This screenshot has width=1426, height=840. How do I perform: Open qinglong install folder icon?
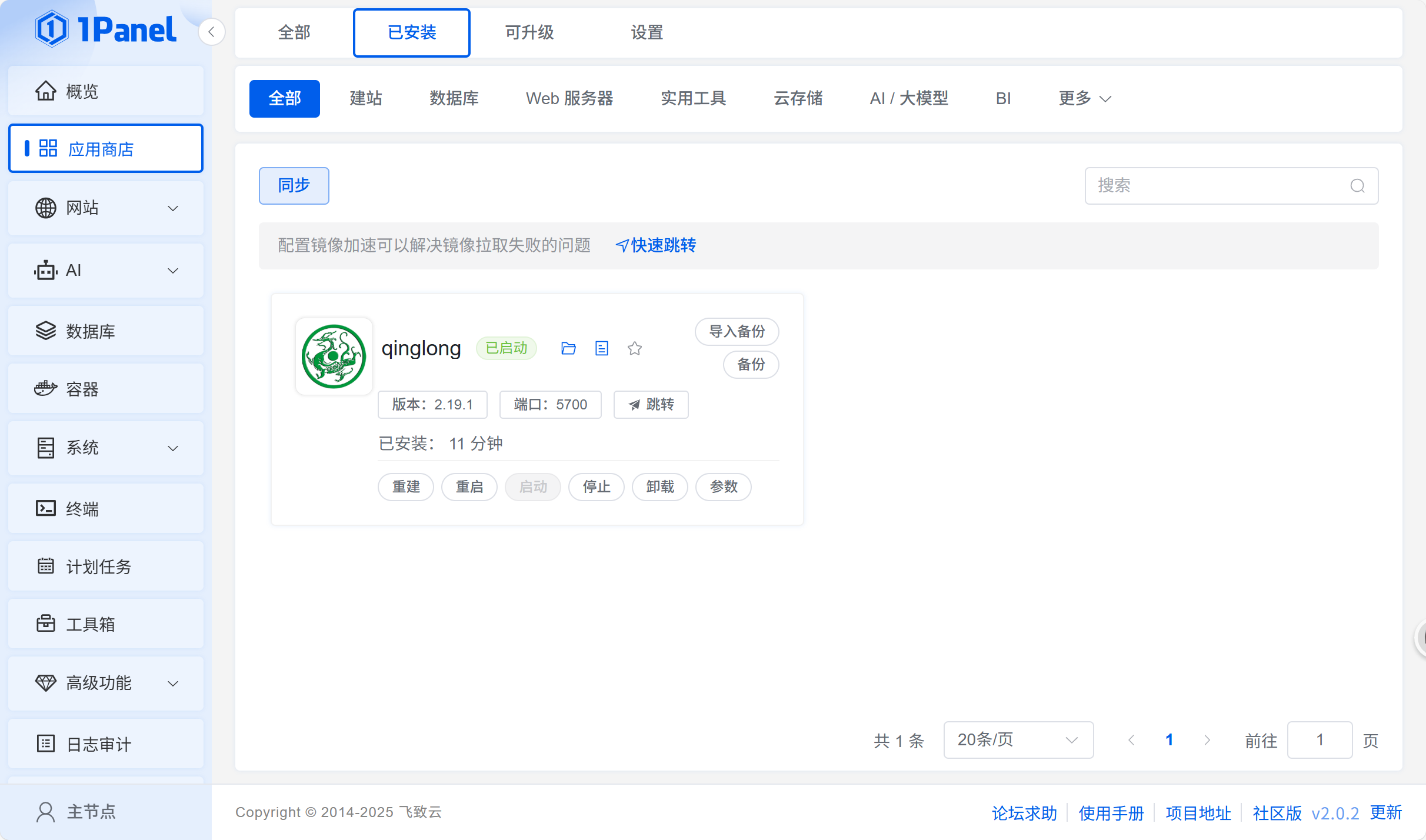(x=568, y=348)
